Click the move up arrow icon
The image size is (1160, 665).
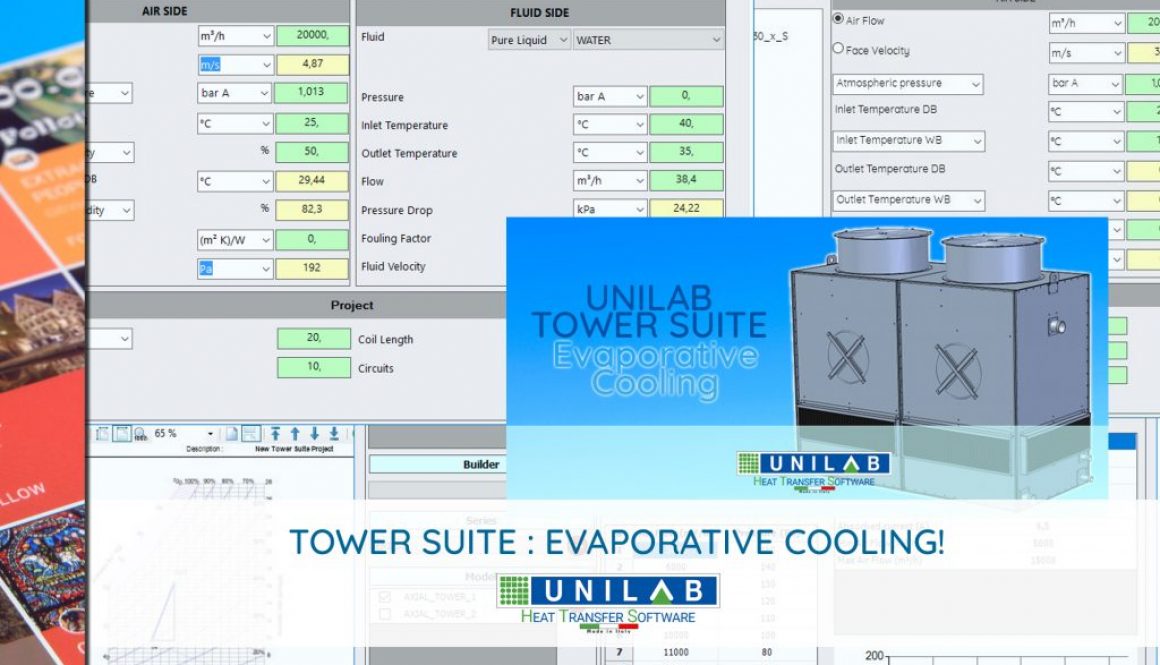point(295,432)
